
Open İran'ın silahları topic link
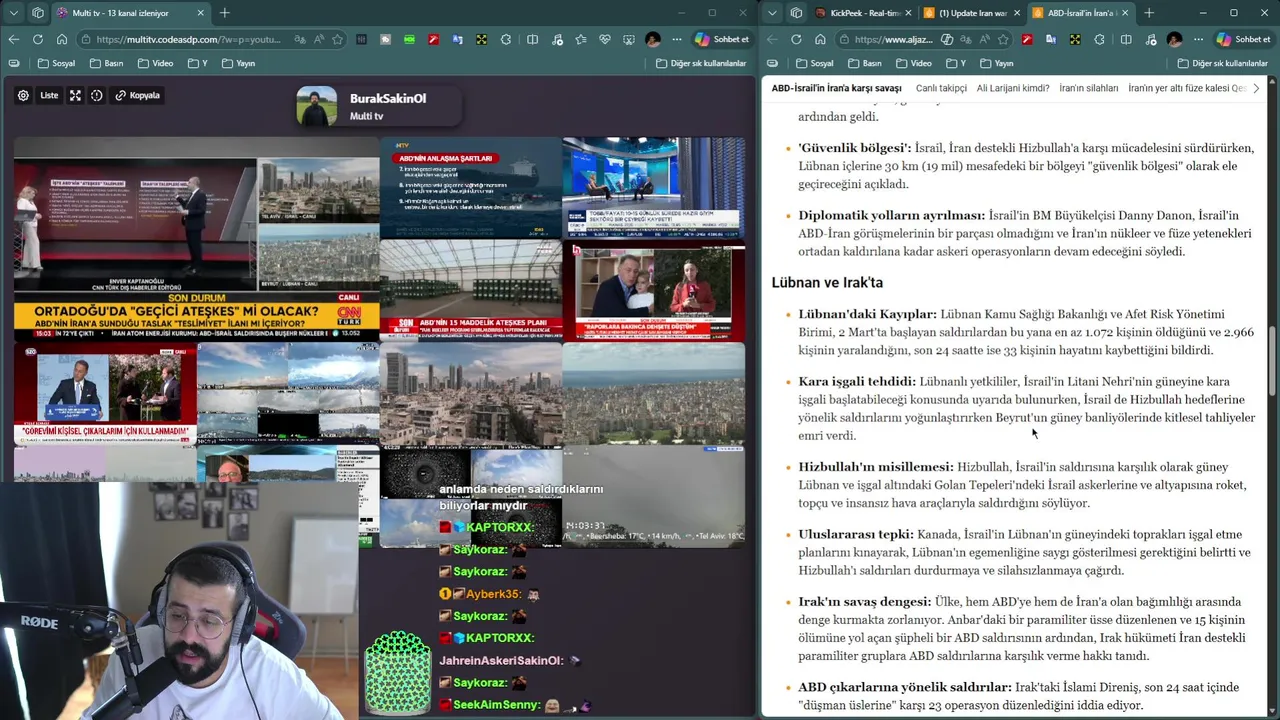(x=1089, y=88)
